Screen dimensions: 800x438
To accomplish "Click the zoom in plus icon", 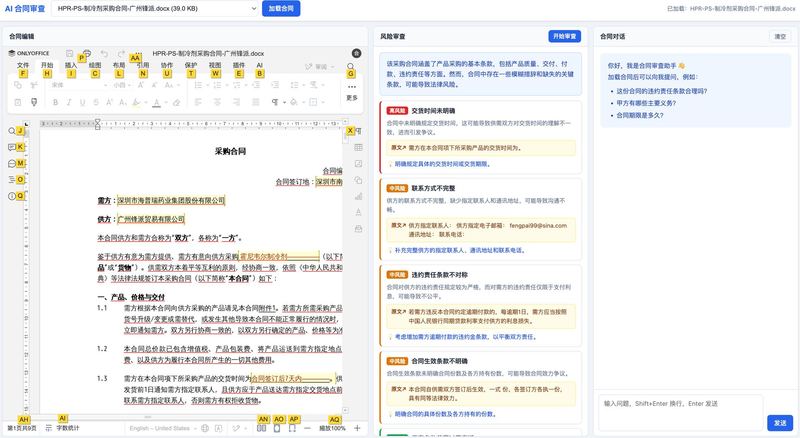I will tap(357, 428).
